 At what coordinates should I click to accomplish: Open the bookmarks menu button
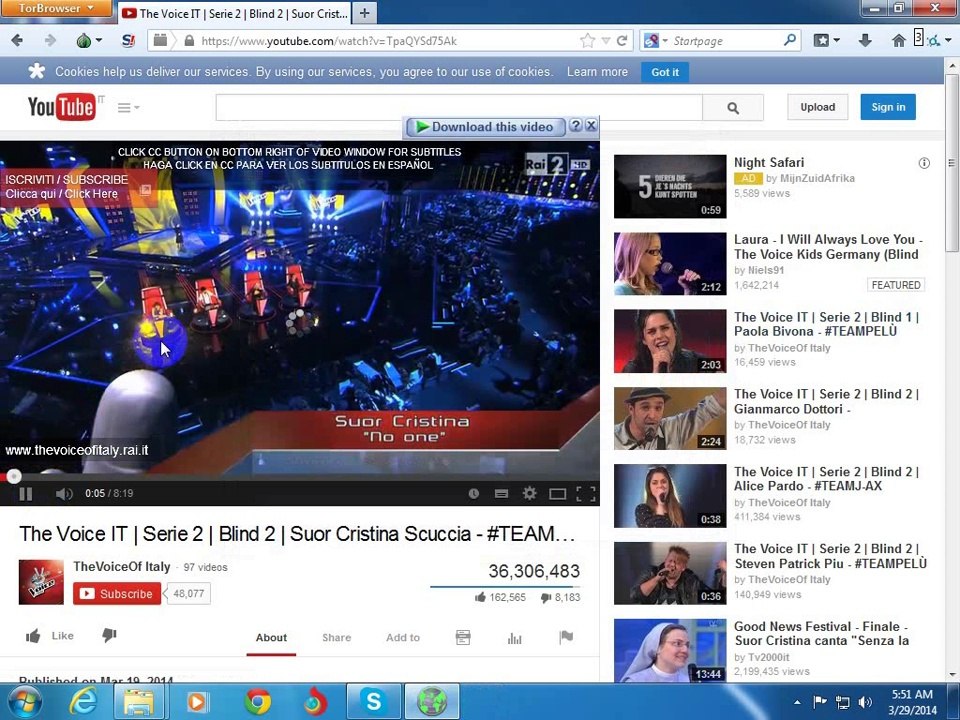tap(826, 41)
